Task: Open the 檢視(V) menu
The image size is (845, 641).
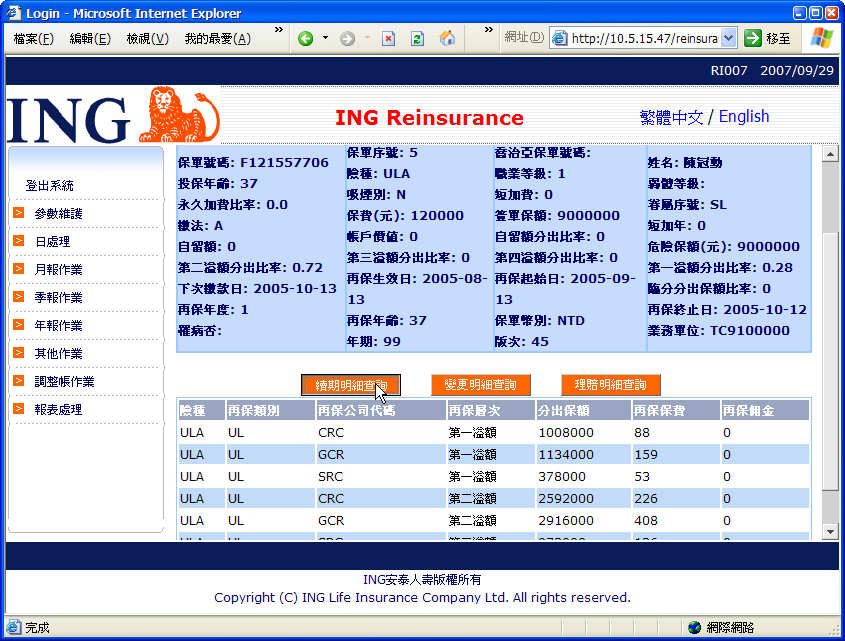Action: coord(148,39)
